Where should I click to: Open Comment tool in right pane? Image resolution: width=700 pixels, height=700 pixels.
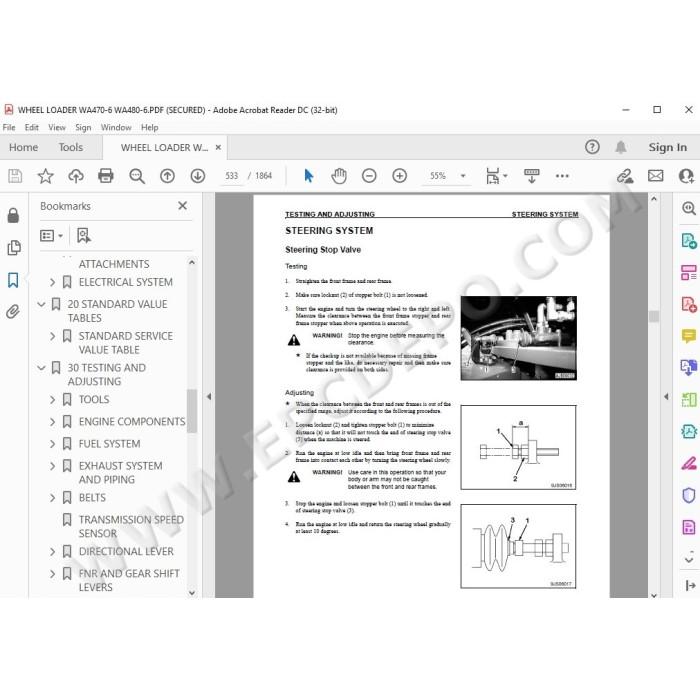click(688, 336)
